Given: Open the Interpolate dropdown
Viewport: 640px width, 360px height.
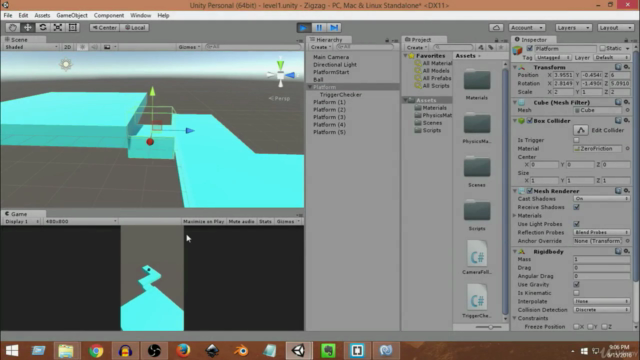Looking at the screenshot, I should click(601, 301).
